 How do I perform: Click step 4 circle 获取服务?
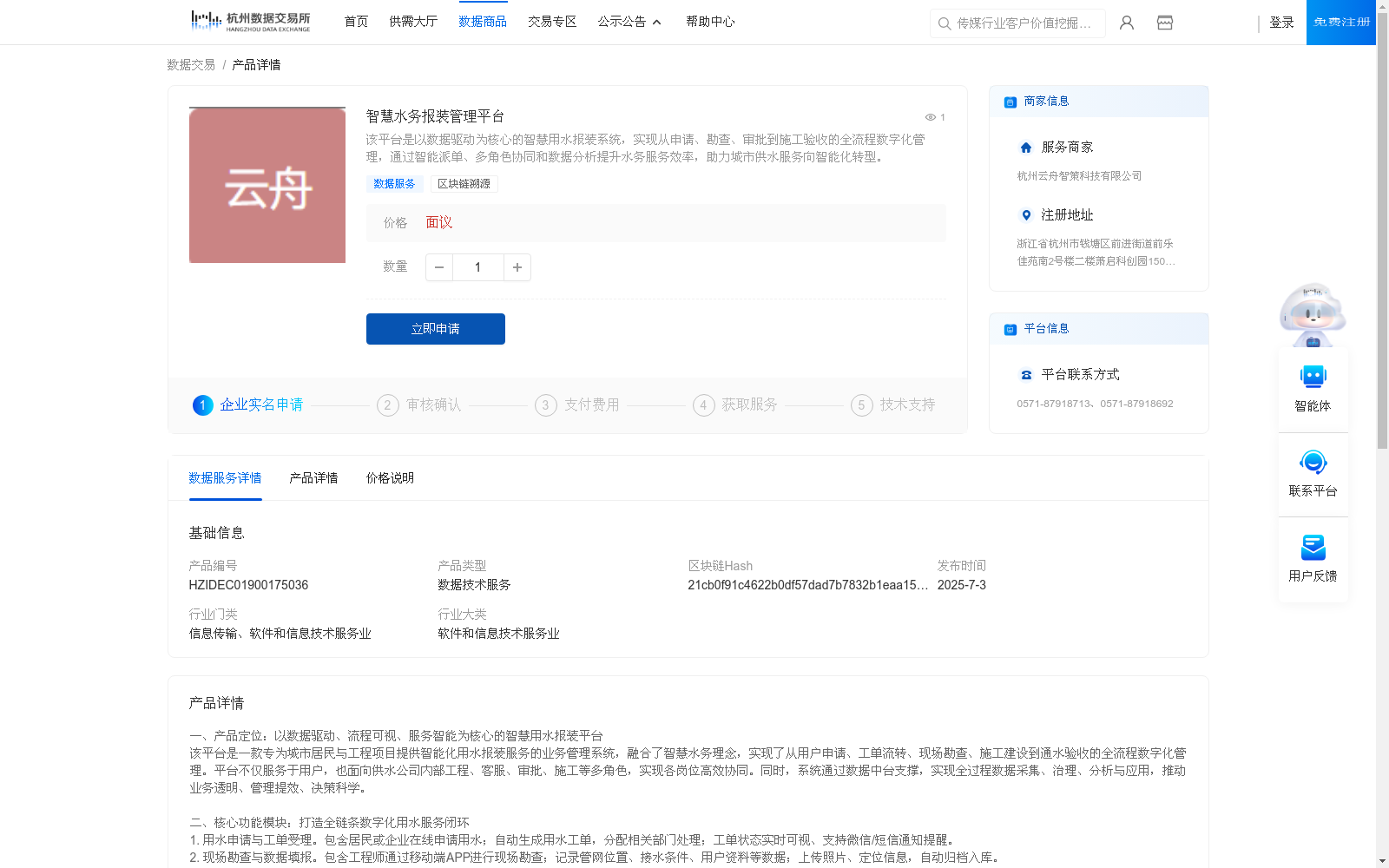tap(703, 405)
